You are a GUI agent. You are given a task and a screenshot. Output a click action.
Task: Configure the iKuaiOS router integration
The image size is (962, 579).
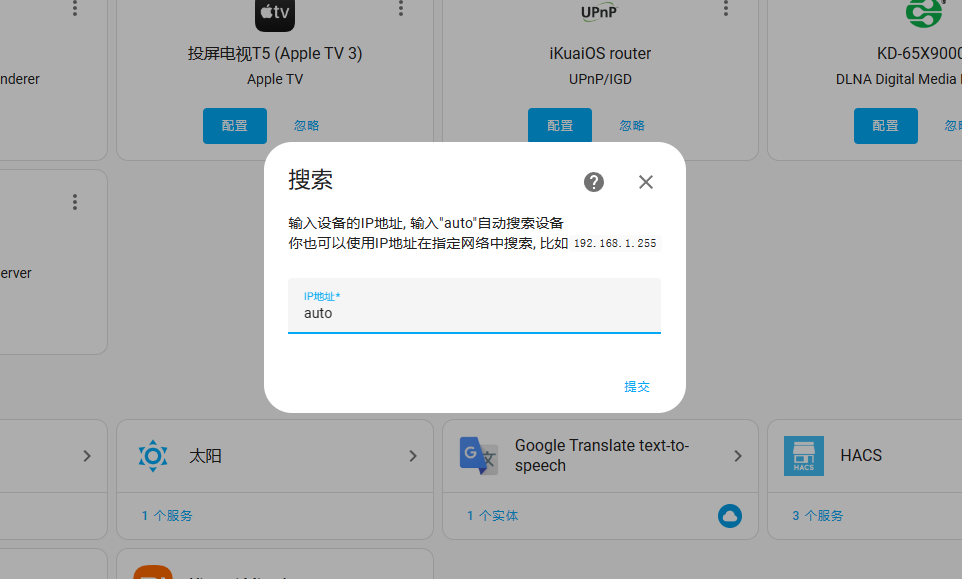560,126
